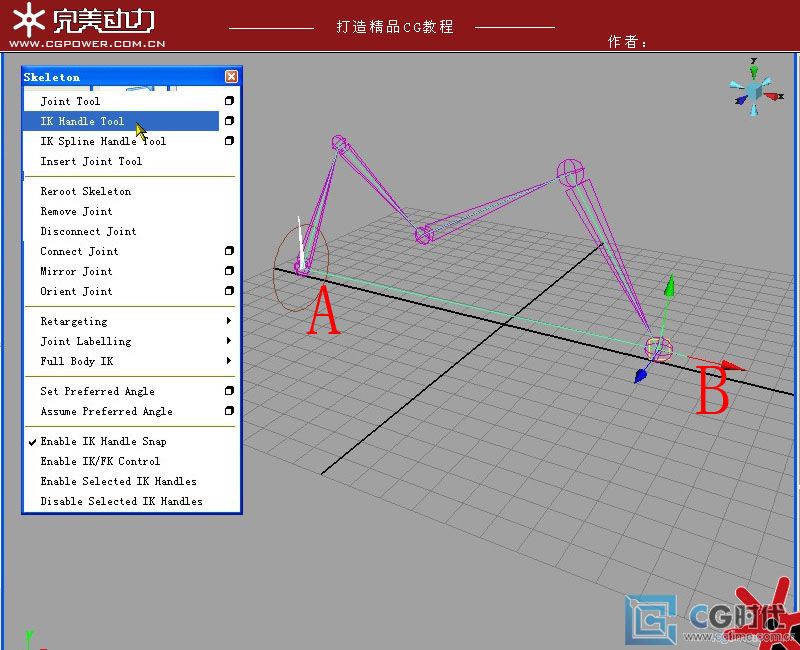Click www.cgpower.com.cn link in header
Image resolution: width=800 pixels, height=650 pixels.
pos(87,44)
